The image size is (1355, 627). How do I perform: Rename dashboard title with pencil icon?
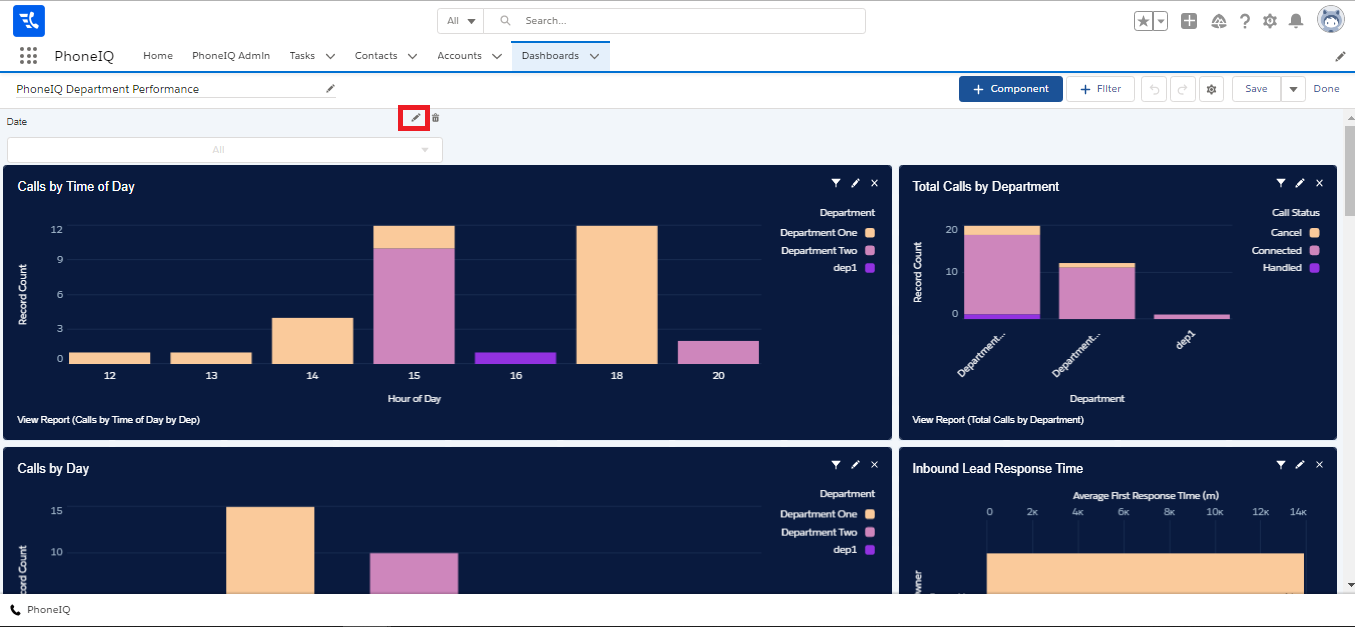pyautogui.click(x=330, y=88)
